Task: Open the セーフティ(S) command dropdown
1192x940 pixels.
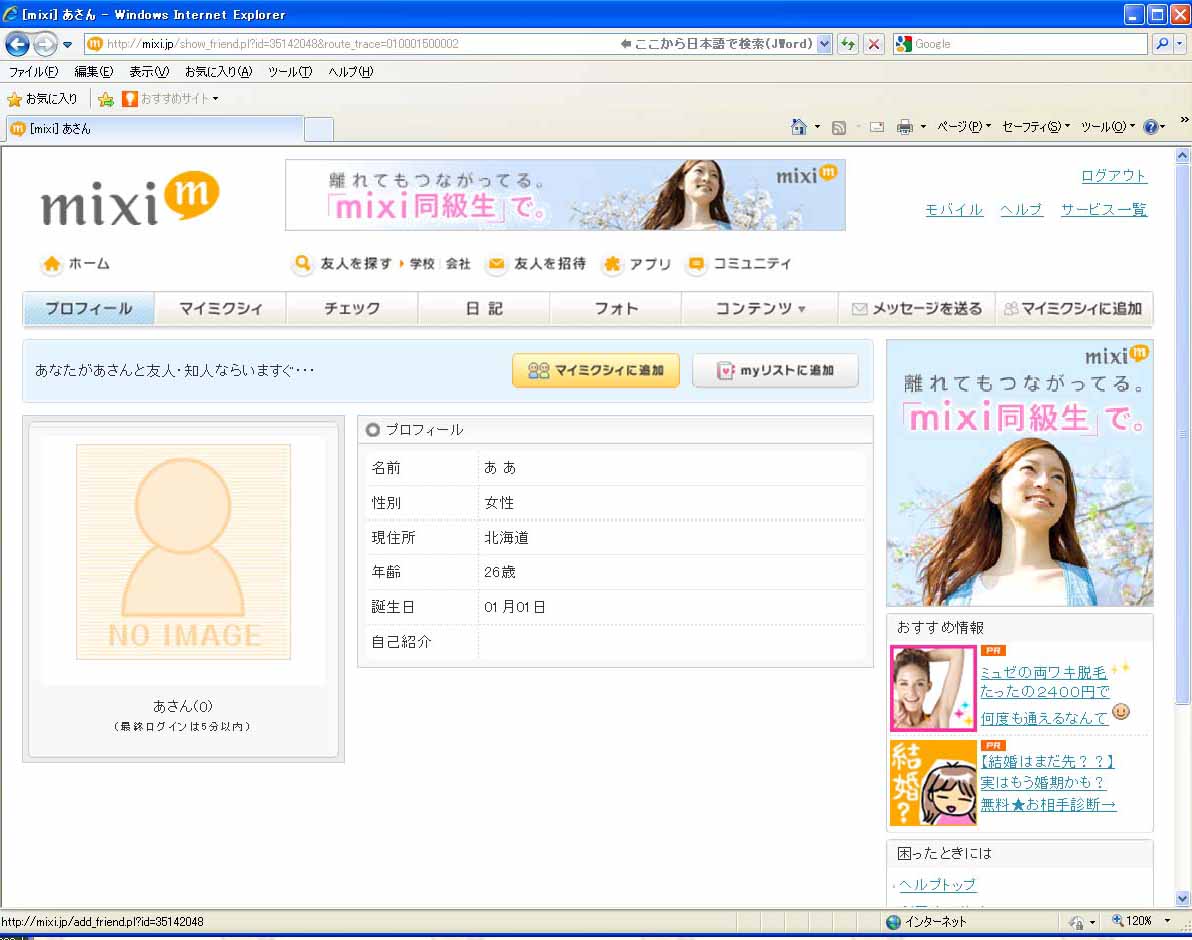Action: 1036,127
